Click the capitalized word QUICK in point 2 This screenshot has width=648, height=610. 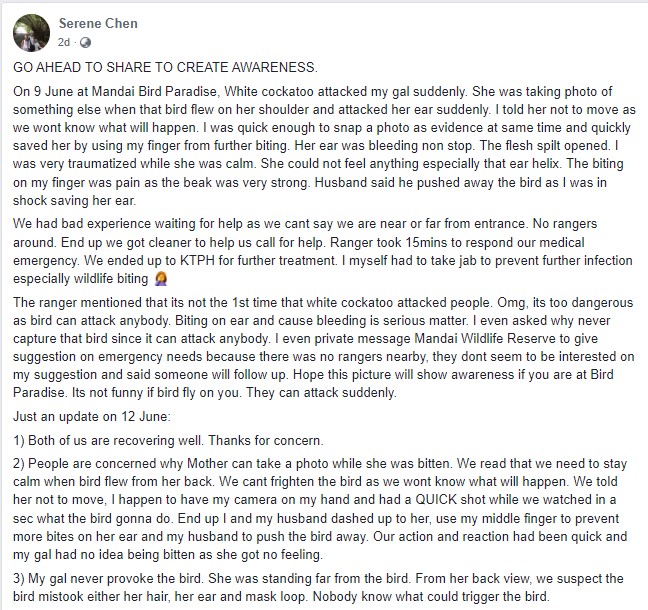(x=436, y=500)
